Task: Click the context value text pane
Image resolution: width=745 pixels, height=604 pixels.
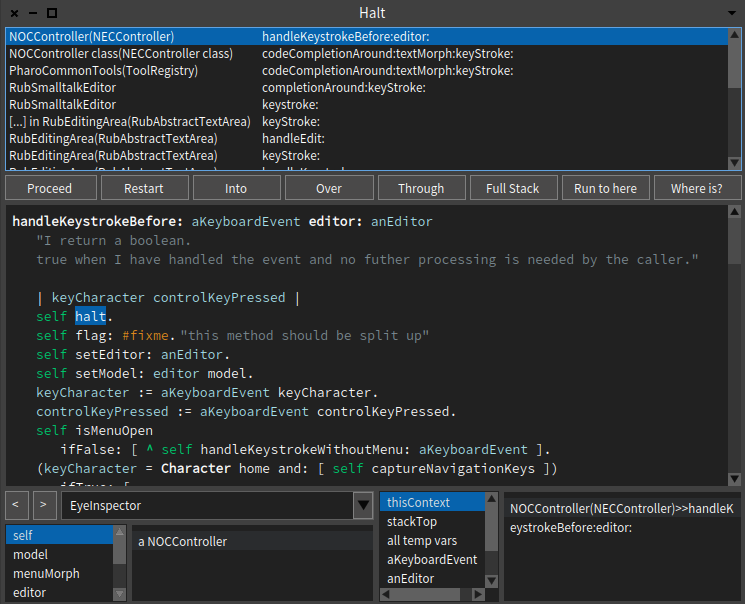Action: point(622,546)
